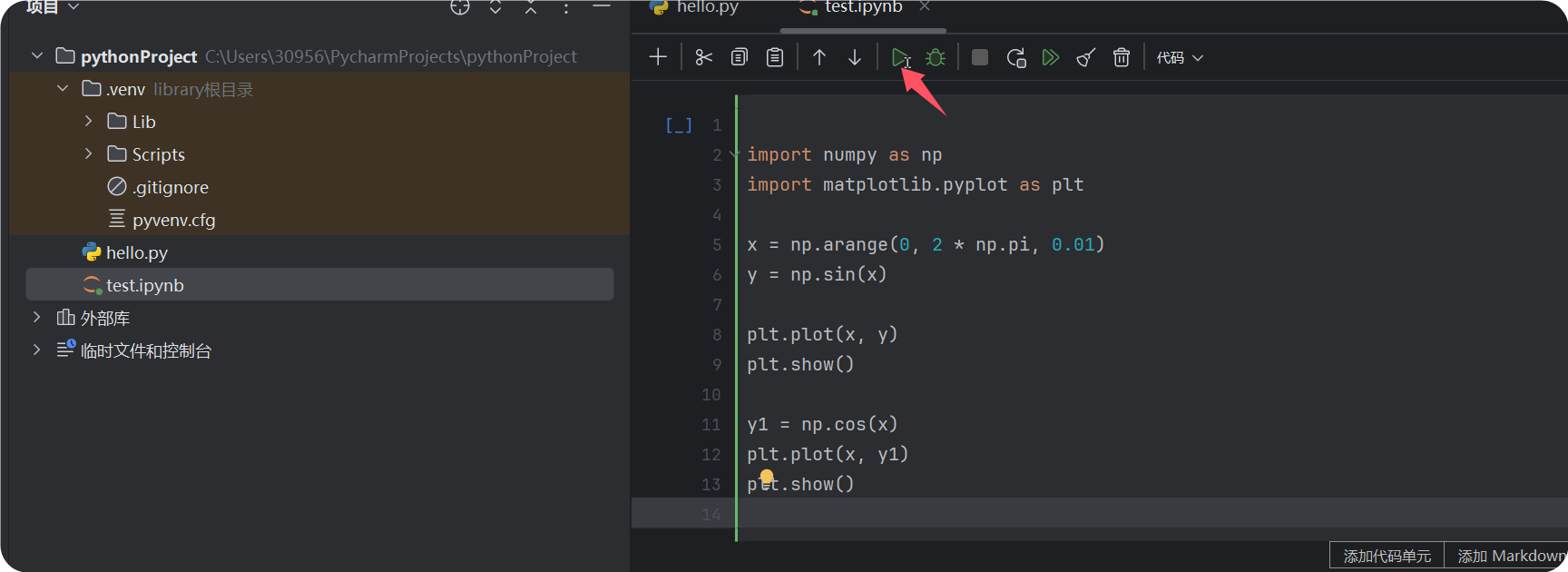The height and width of the screenshot is (572, 1568).
Task: Click the cell execution marker [_]
Action: click(679, 125)
